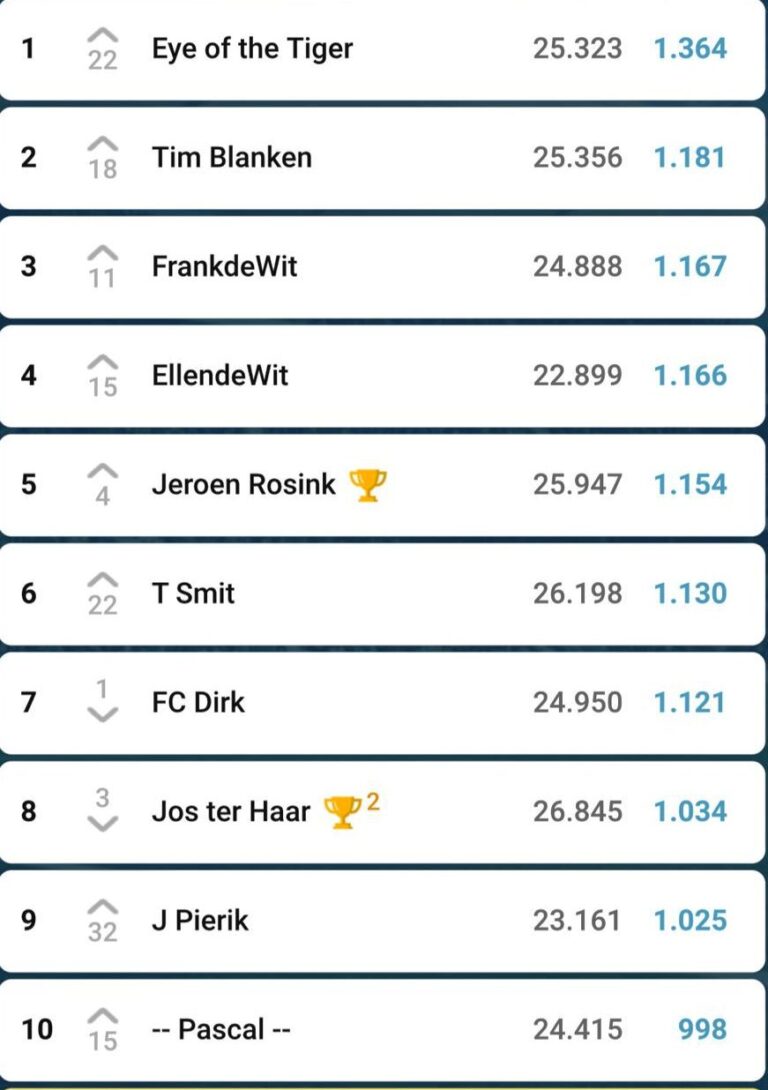This screenshot has height=1090, width=768.
Task: Click the blue 998 points of Pascal
Action: click(702, 1029)
